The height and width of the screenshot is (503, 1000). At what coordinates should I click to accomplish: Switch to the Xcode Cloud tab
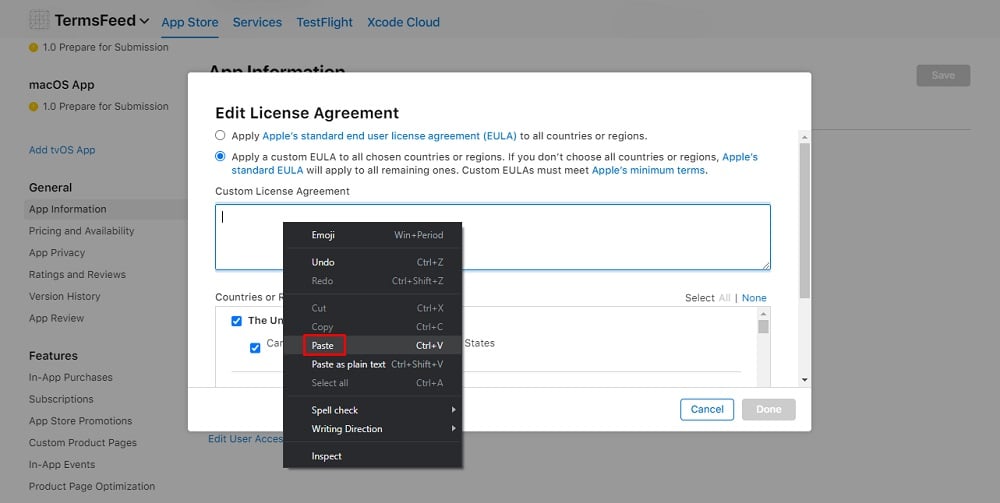click(x=403, y=22)
